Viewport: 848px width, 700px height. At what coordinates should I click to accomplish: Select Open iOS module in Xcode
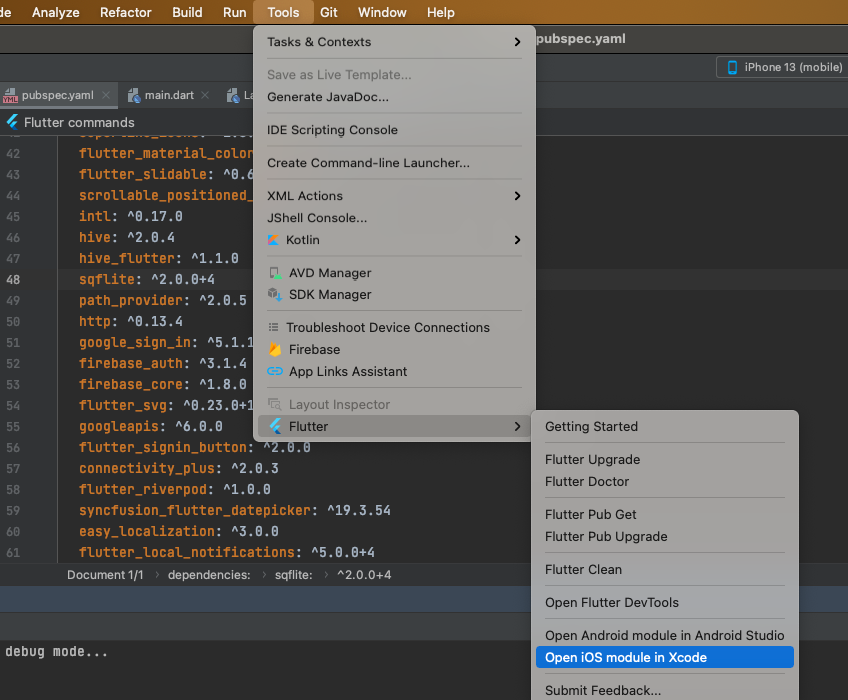point(626,657)
